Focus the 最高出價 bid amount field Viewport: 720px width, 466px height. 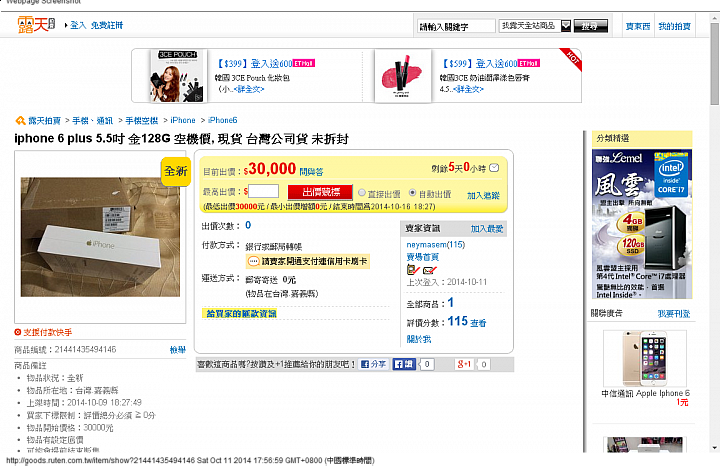tap(264, 191)
